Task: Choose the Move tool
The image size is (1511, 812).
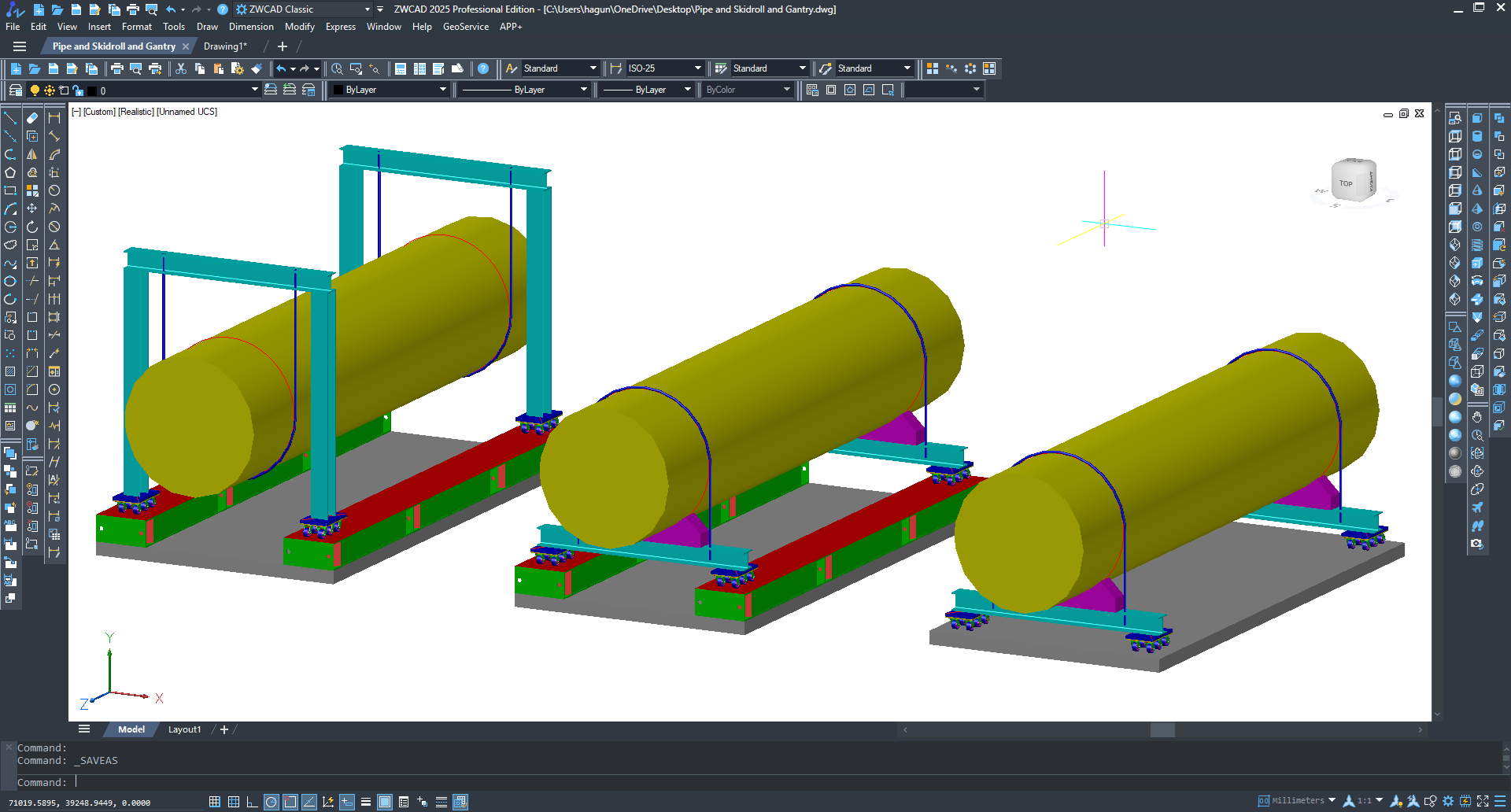Action: (32, 209)
